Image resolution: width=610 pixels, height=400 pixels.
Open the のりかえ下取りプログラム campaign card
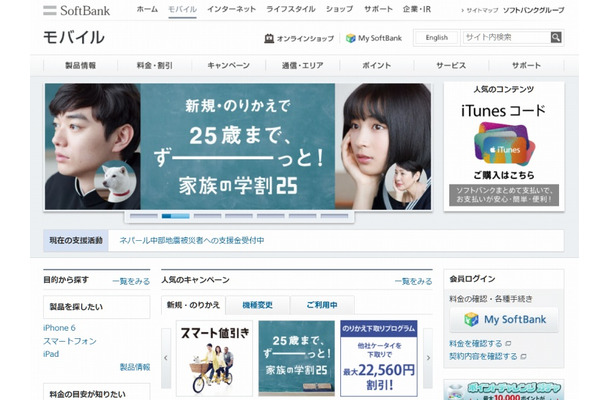(379, 358)
